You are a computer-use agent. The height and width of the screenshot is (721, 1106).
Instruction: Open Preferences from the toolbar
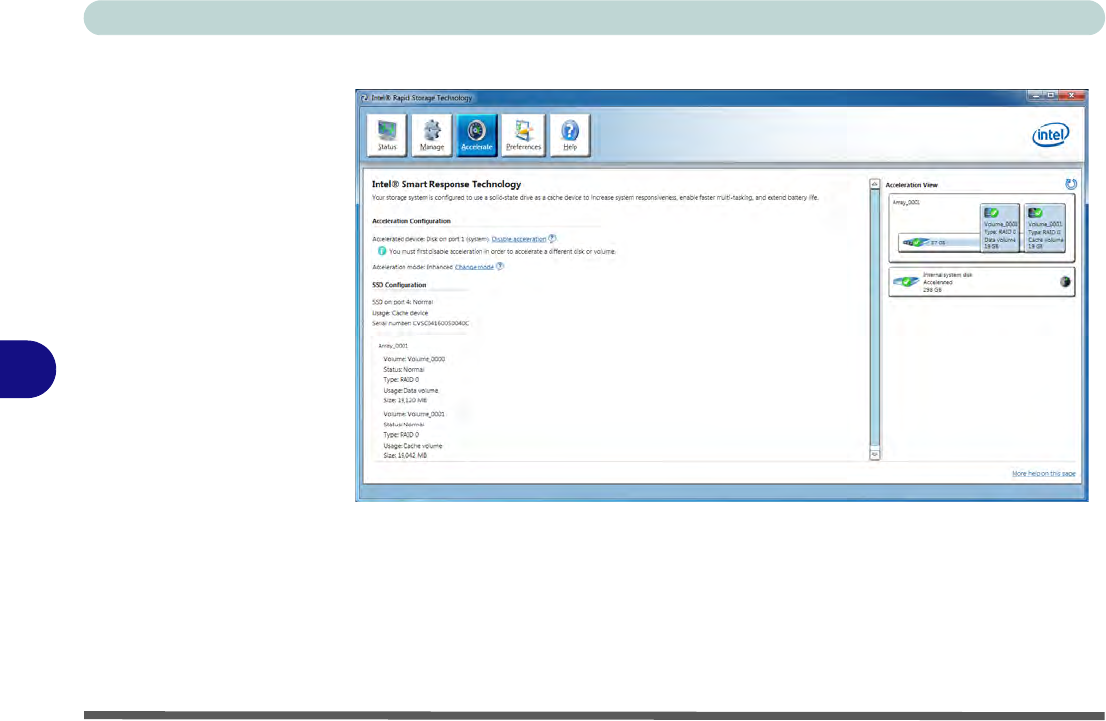[523, 135]
